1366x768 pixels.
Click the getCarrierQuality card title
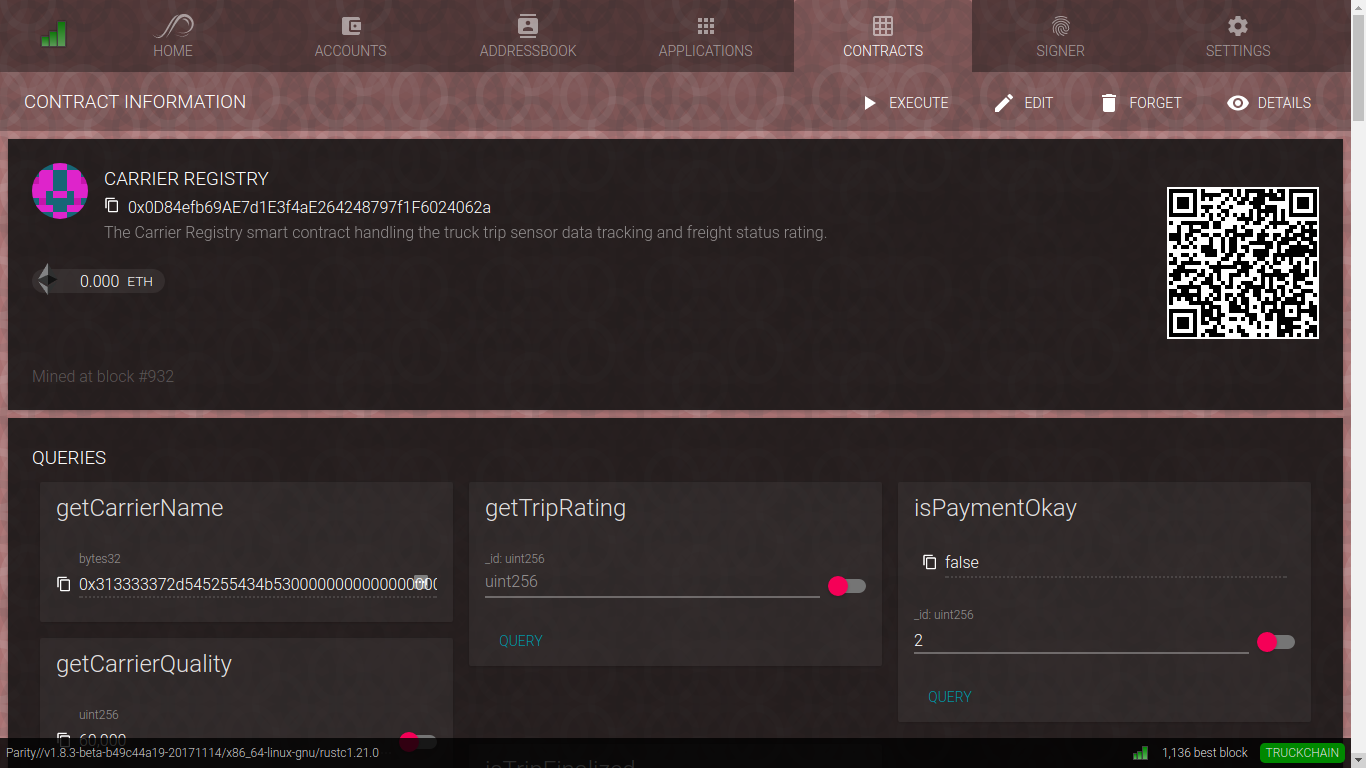point(144,664)
